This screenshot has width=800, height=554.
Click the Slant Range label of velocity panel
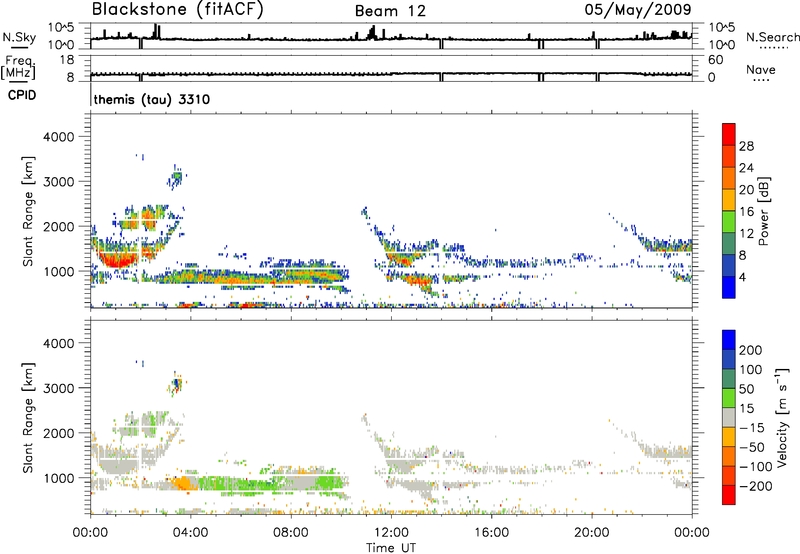pos(28,418)
